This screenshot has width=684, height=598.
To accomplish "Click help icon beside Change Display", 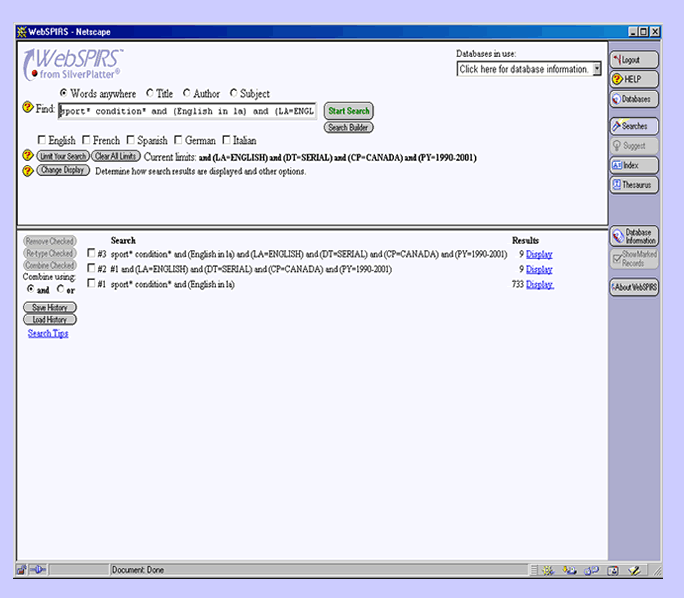I will click(x=28, y=171).
